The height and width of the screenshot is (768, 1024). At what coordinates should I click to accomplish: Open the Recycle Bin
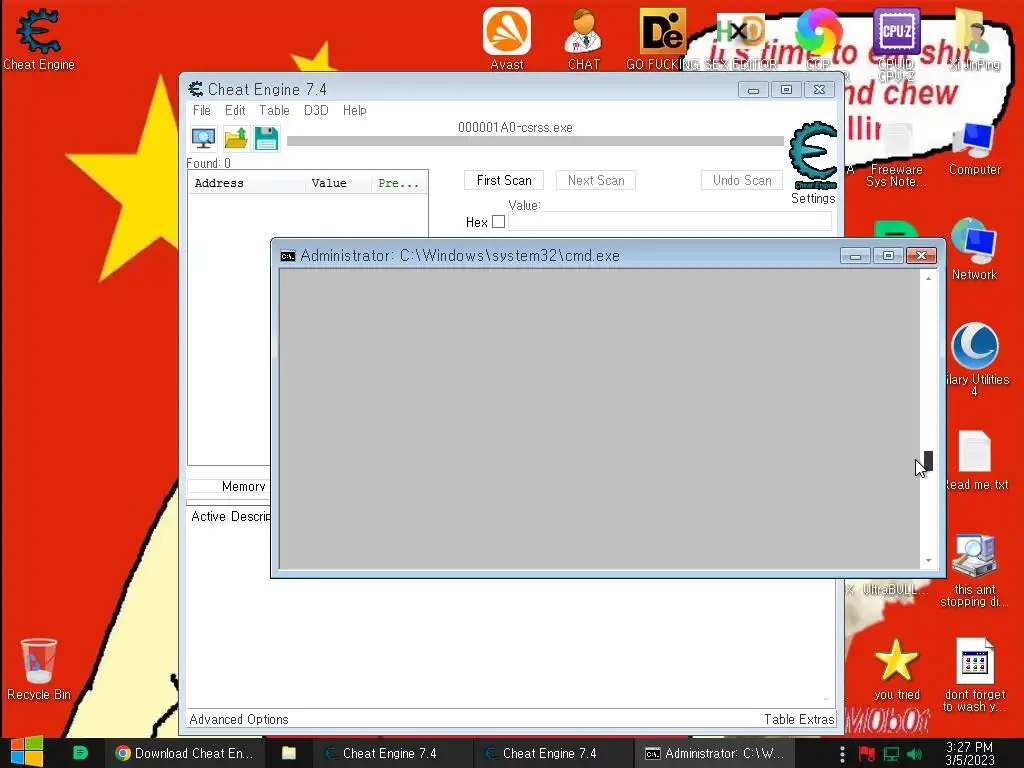(39, 670)
